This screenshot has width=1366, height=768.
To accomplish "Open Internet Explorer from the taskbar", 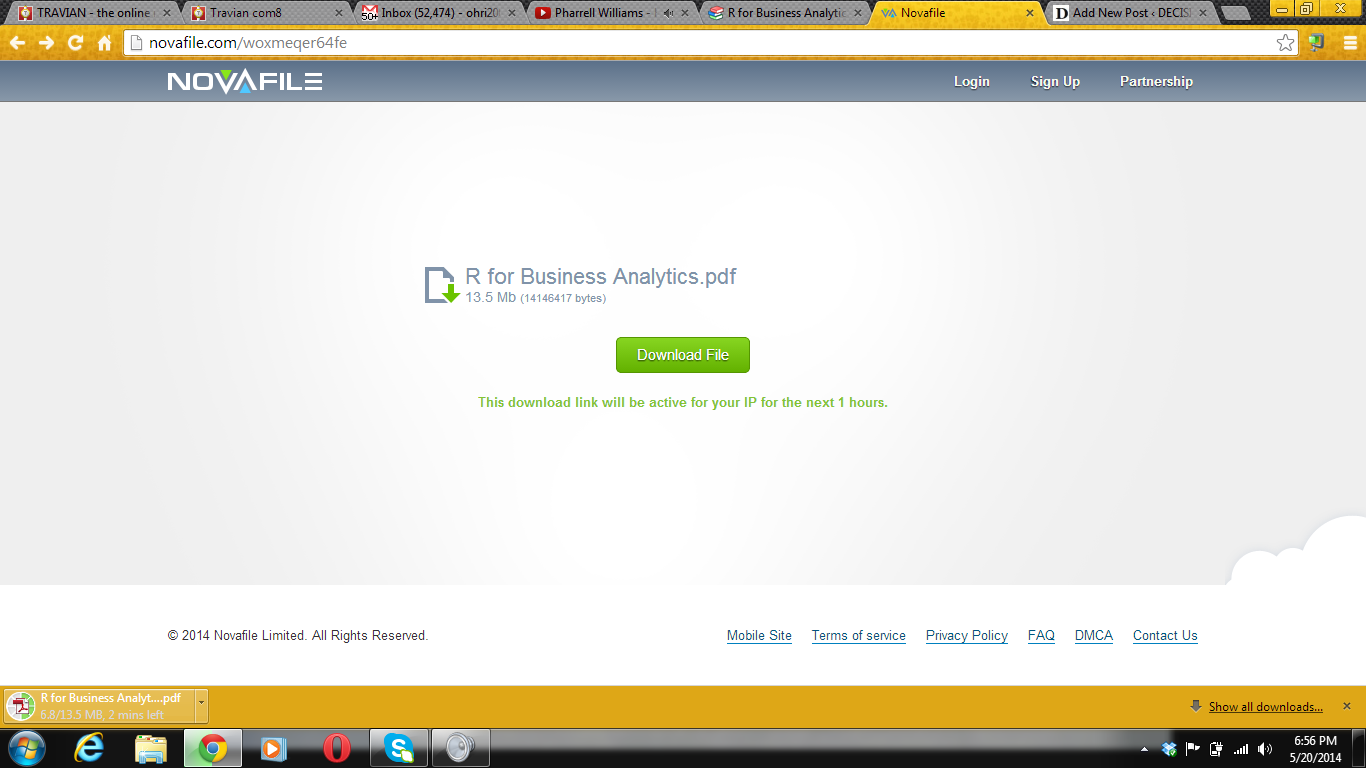I will [x=90, y=748].
